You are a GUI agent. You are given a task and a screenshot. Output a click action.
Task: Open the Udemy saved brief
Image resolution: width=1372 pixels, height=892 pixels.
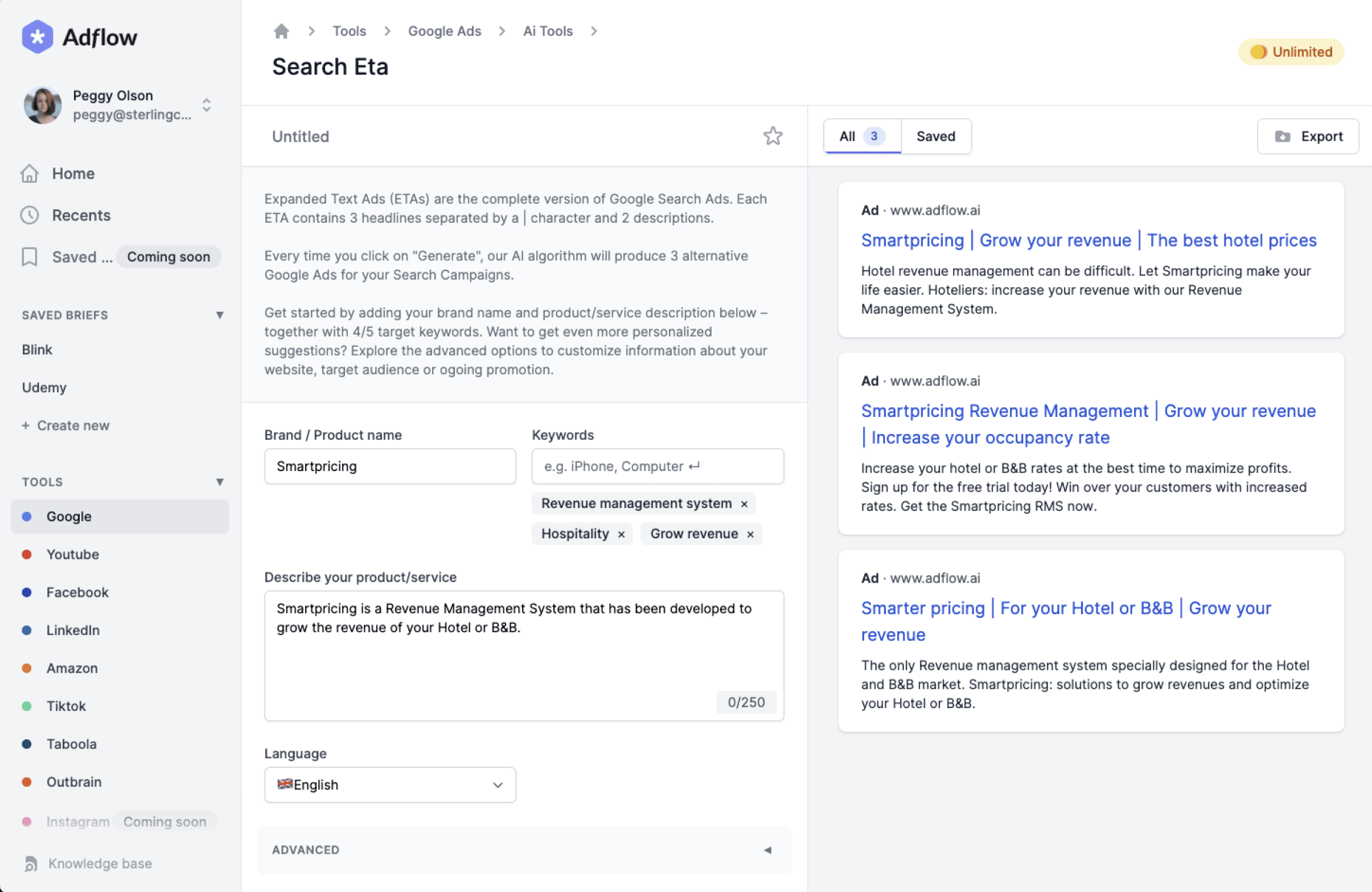coord(44,387)
